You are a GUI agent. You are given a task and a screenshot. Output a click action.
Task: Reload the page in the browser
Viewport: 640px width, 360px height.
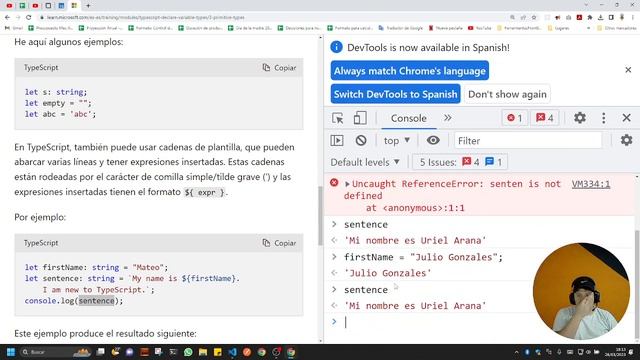[x=29, y=18]
